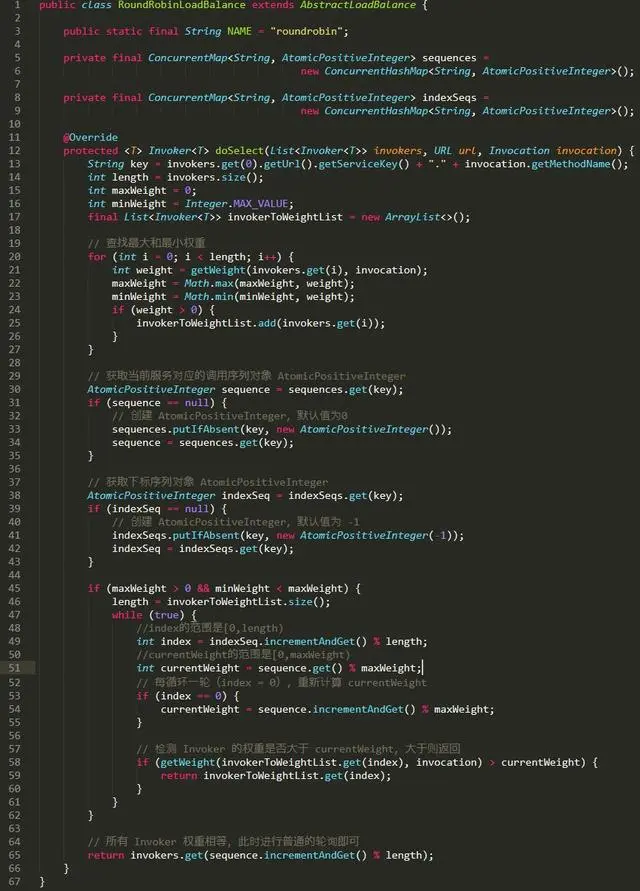Click getServiceKey() on line 13

(x=364, y=164)
